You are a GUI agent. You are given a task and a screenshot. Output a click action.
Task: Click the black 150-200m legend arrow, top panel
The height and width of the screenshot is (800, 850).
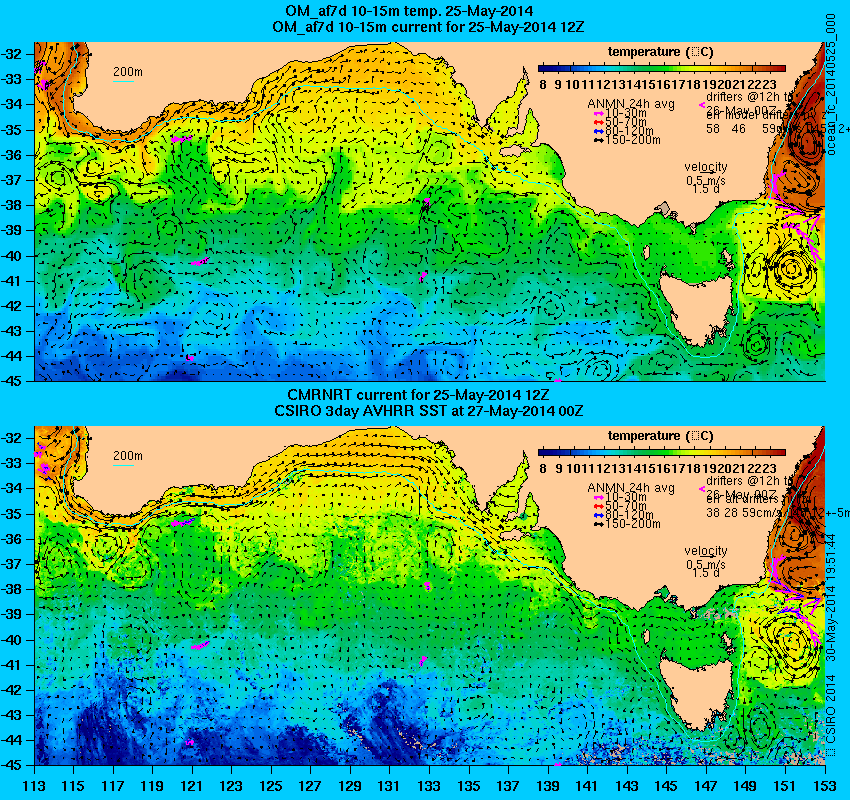click(598, 140)
